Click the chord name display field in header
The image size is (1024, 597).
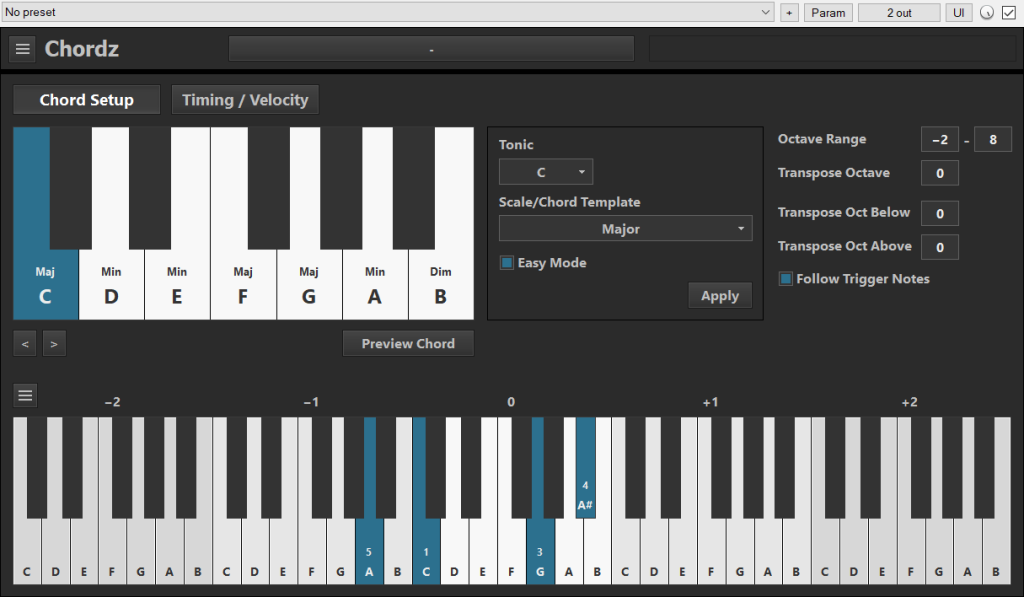pos(431,49)
